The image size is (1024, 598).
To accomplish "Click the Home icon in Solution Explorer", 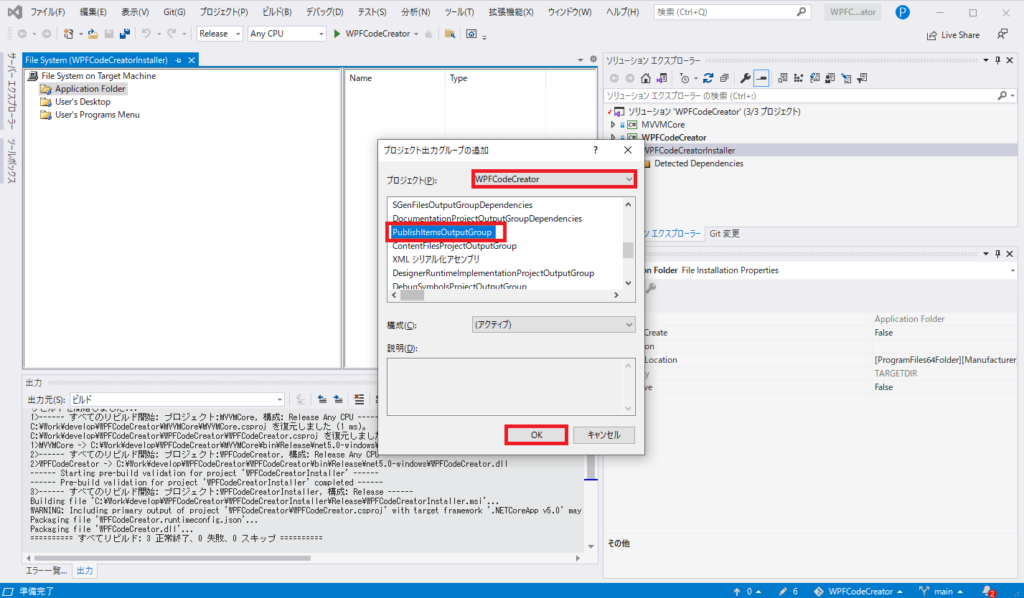I will pyautogui.click(x=645, y=78).
